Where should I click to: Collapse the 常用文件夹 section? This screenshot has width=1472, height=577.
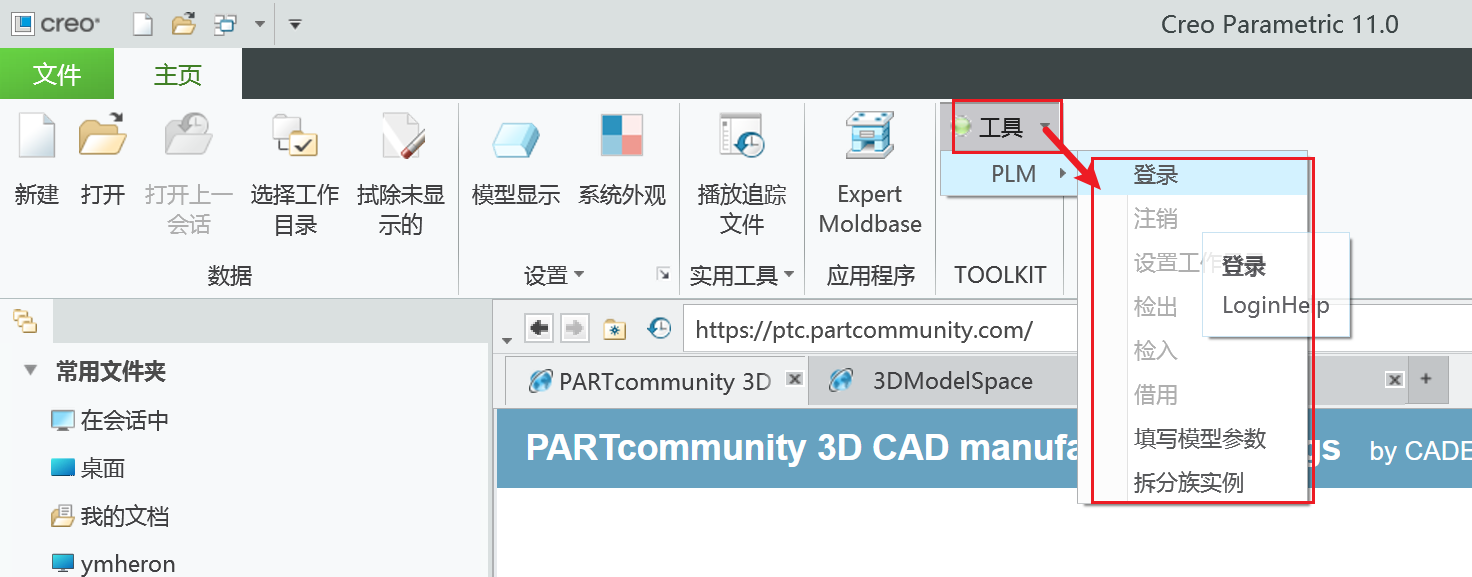[31, 372]
